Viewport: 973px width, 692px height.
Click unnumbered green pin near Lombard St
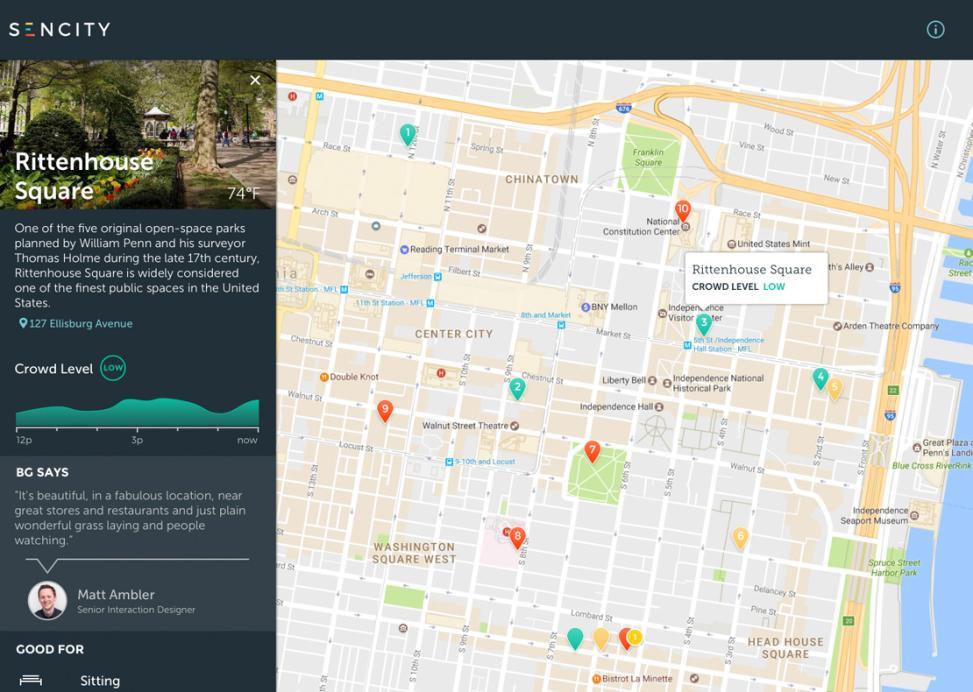pos(575,638)
